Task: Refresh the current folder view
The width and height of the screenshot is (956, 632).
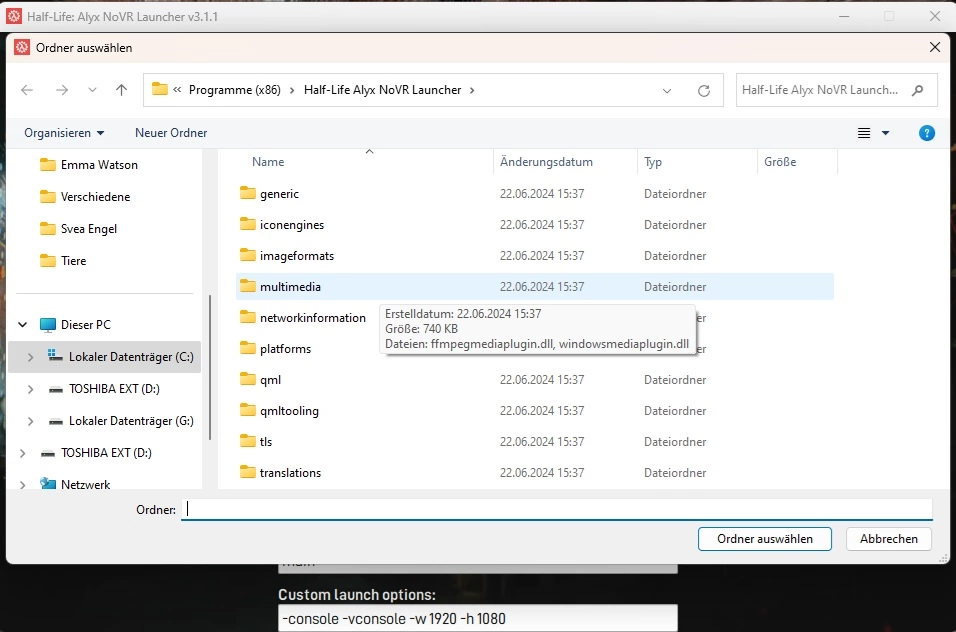Action: click(x=704, y=91)
